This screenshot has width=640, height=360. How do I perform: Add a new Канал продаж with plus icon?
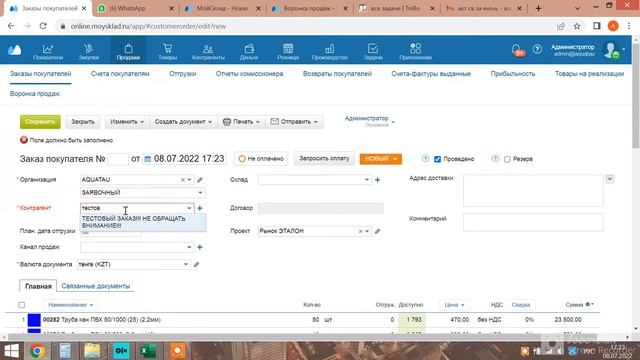[200, 247]
